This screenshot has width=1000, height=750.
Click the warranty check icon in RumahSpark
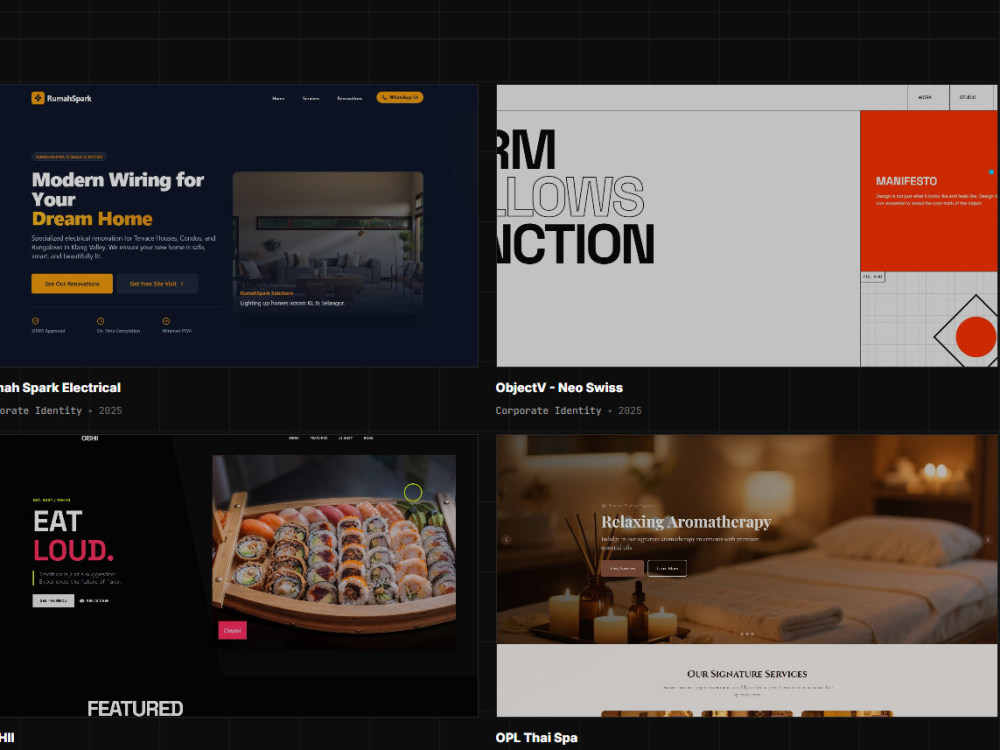[x=166, y=321]
